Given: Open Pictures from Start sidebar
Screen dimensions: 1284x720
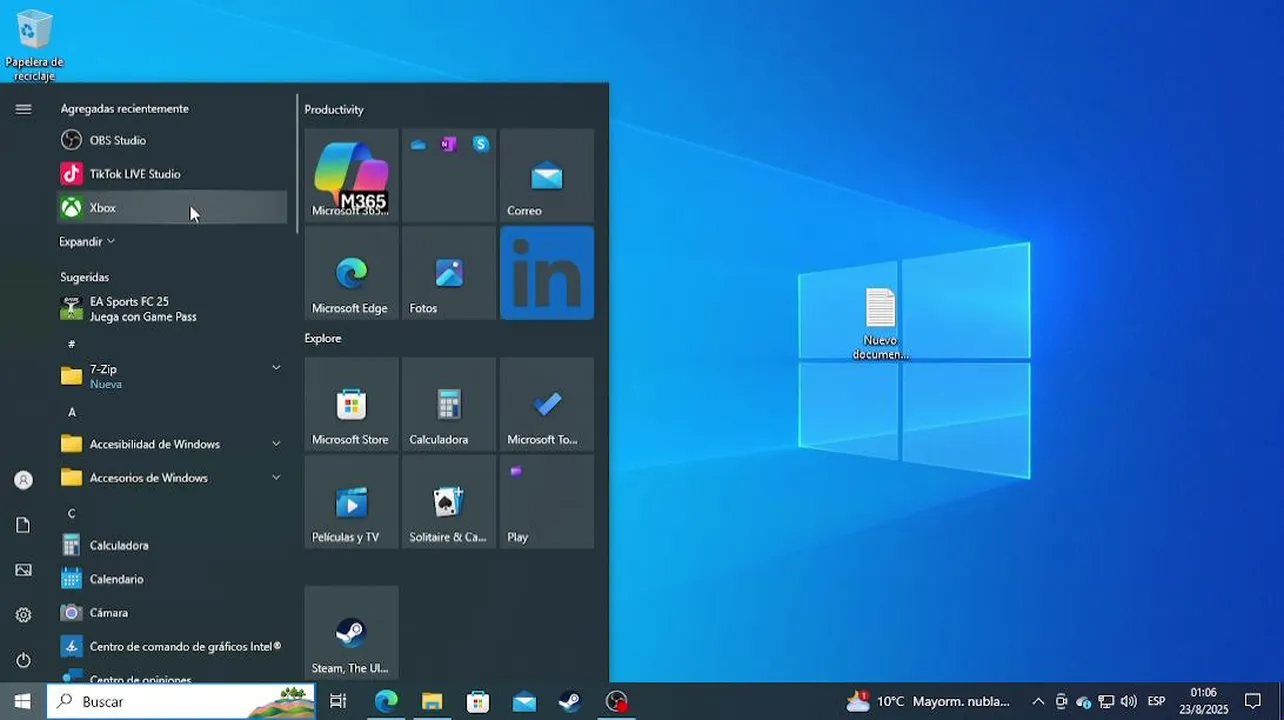Looking at the screenshot, I should [x=23, y=570].
